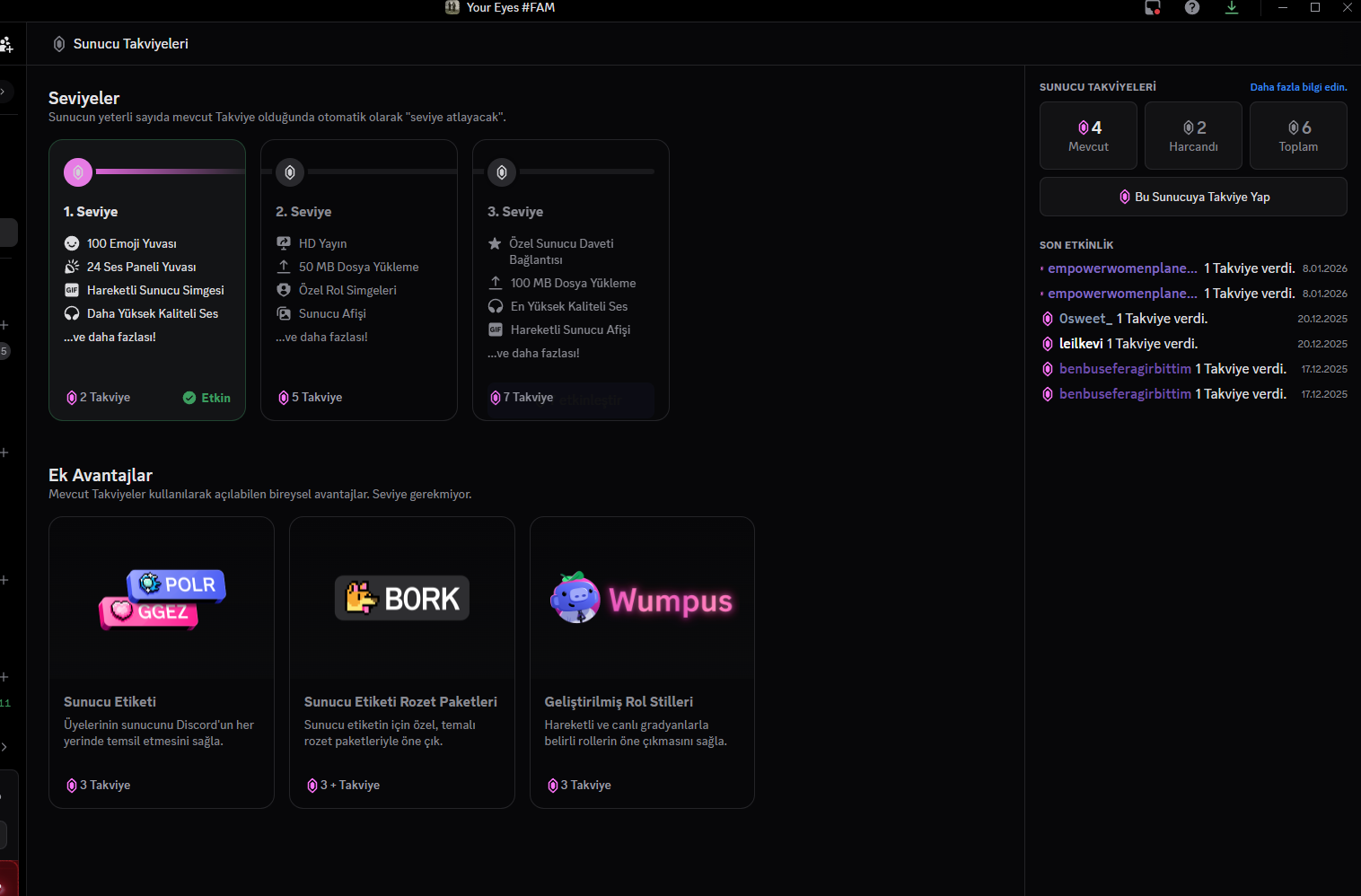Click the image icon beside Sunucu Afişi
This screenshot has width=1361, height=896.
pos(284,313)
